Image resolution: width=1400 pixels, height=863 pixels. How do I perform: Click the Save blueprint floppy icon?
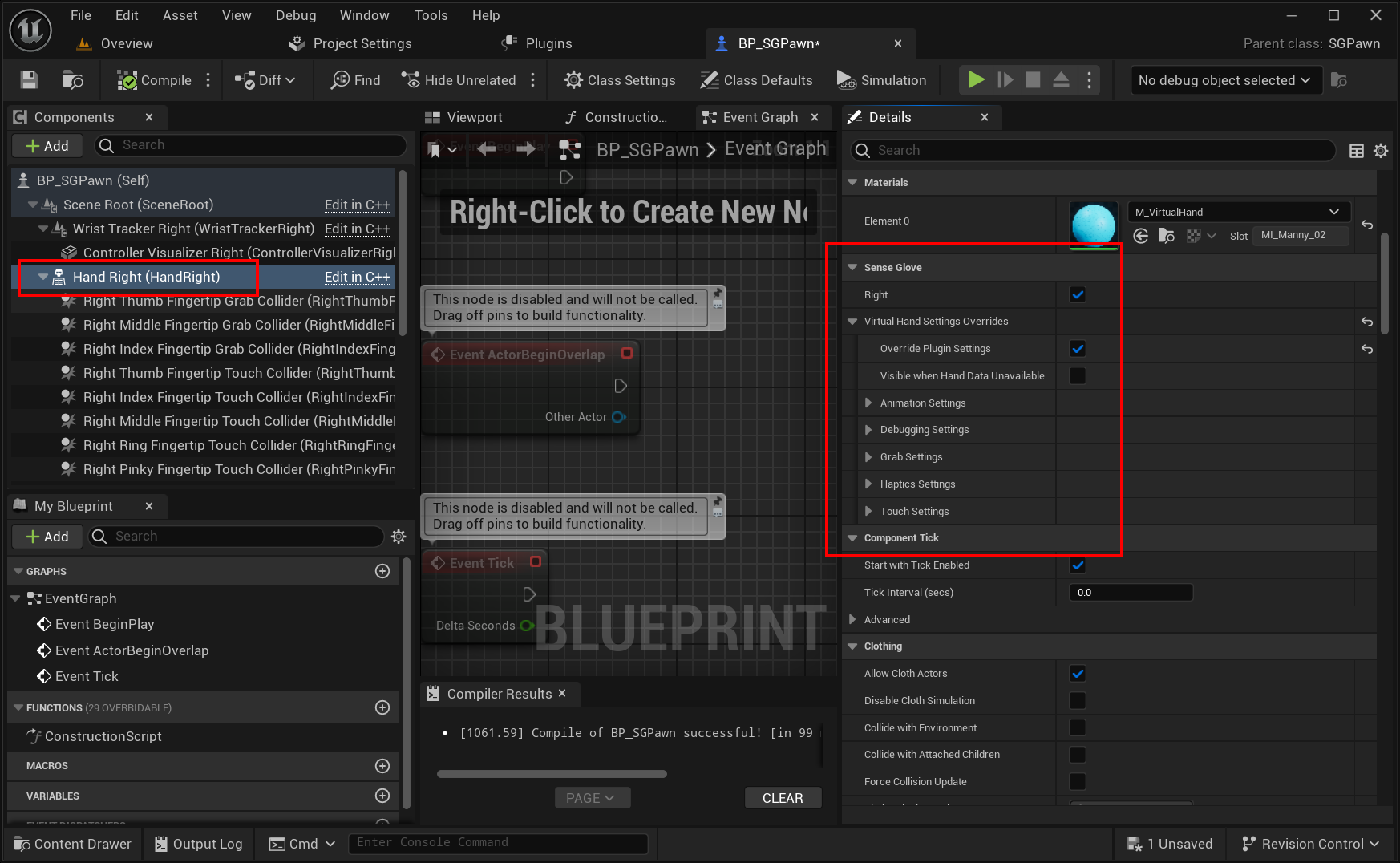point(30,80)
